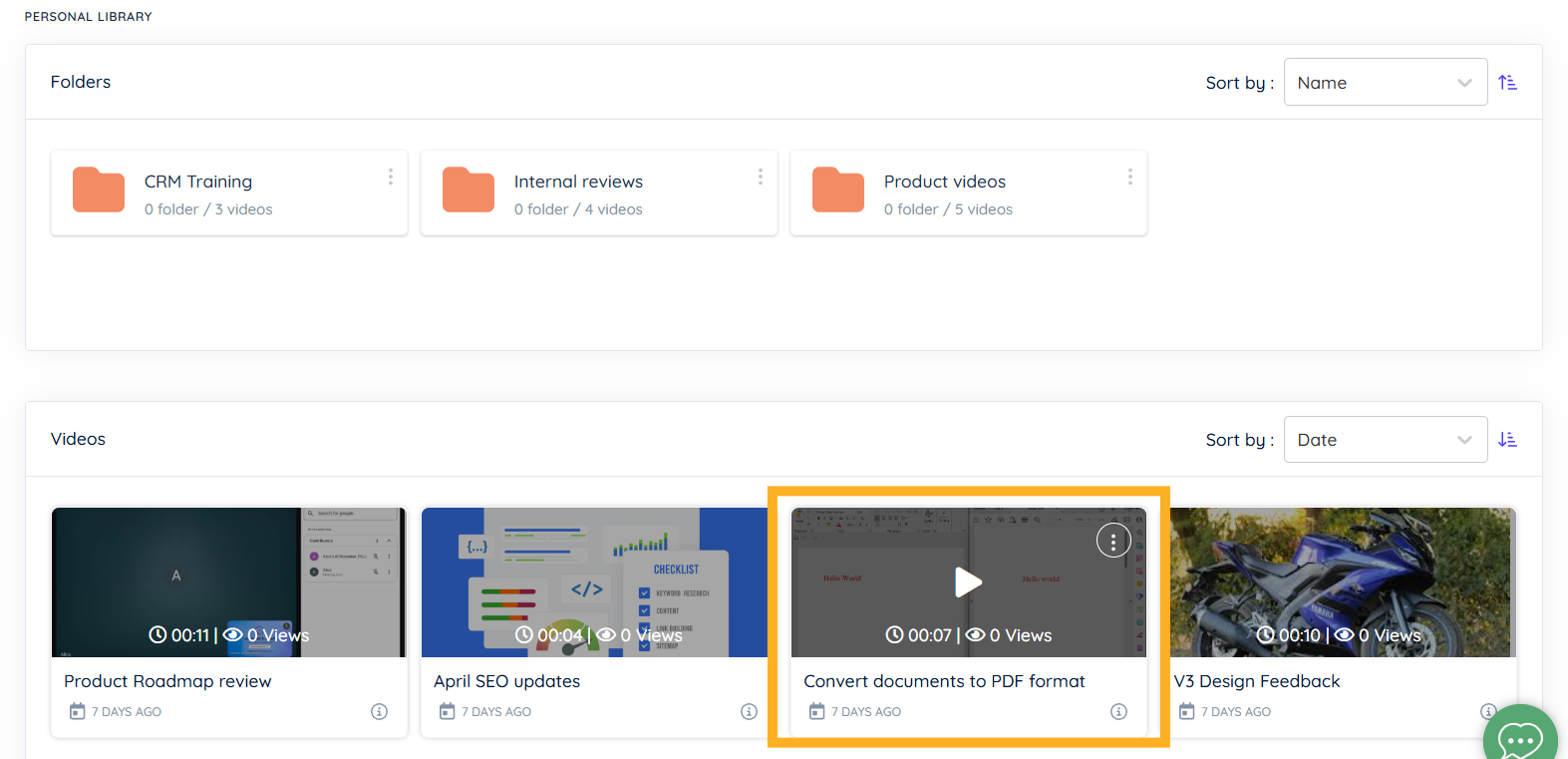Open Product videos folder kebab menu
This screenshot has width=1568, height=759.
tap(1129, 177)
